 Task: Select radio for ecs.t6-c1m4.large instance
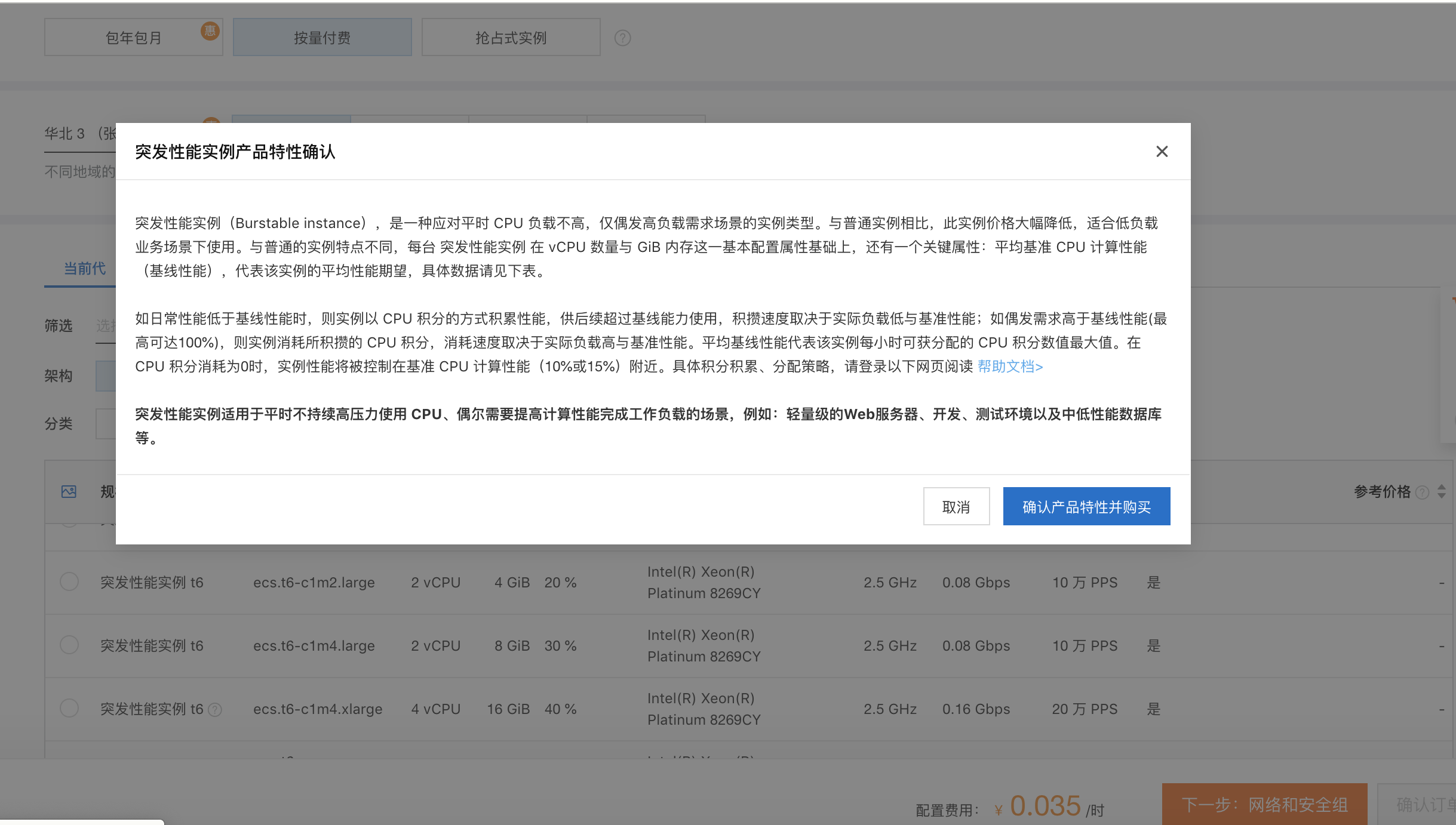click(69, 645)
